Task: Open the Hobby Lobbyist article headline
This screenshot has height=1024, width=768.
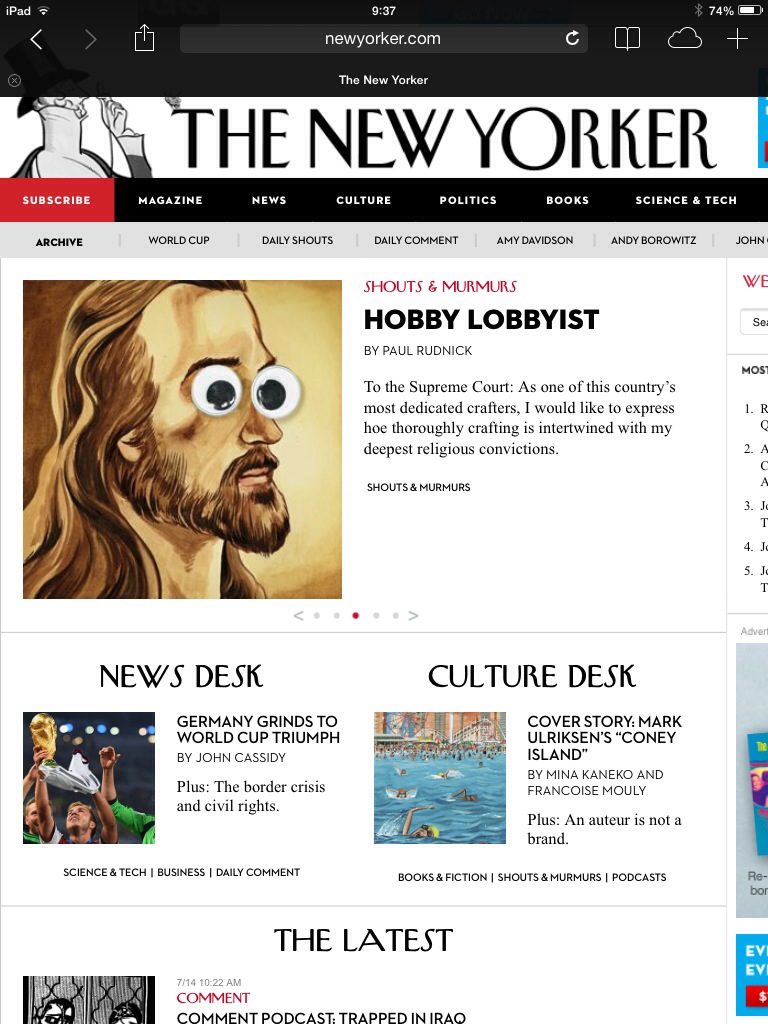Action: click(x=481, y=319)
